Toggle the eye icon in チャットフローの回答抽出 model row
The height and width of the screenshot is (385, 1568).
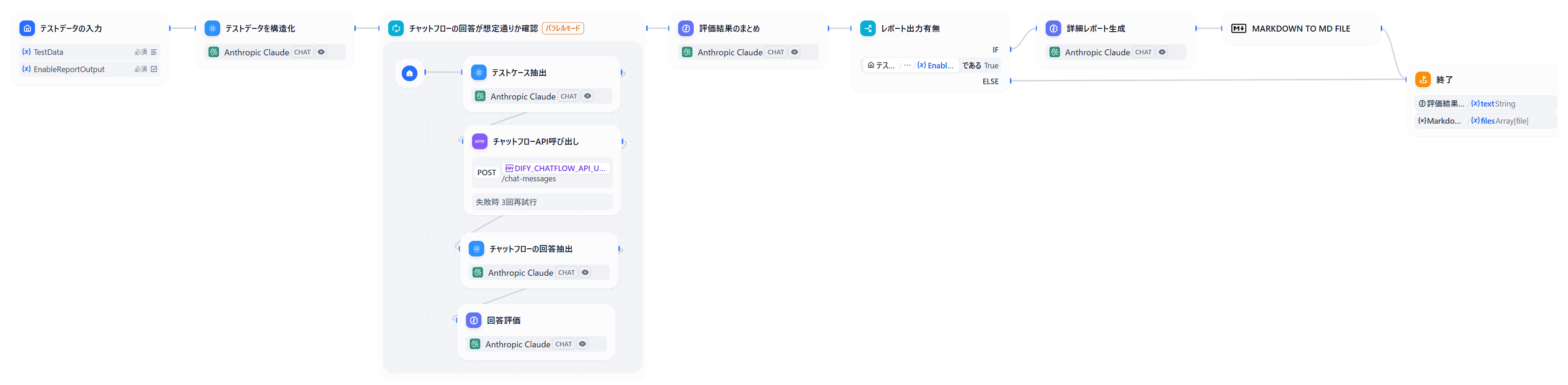click(x=586, y=272)
